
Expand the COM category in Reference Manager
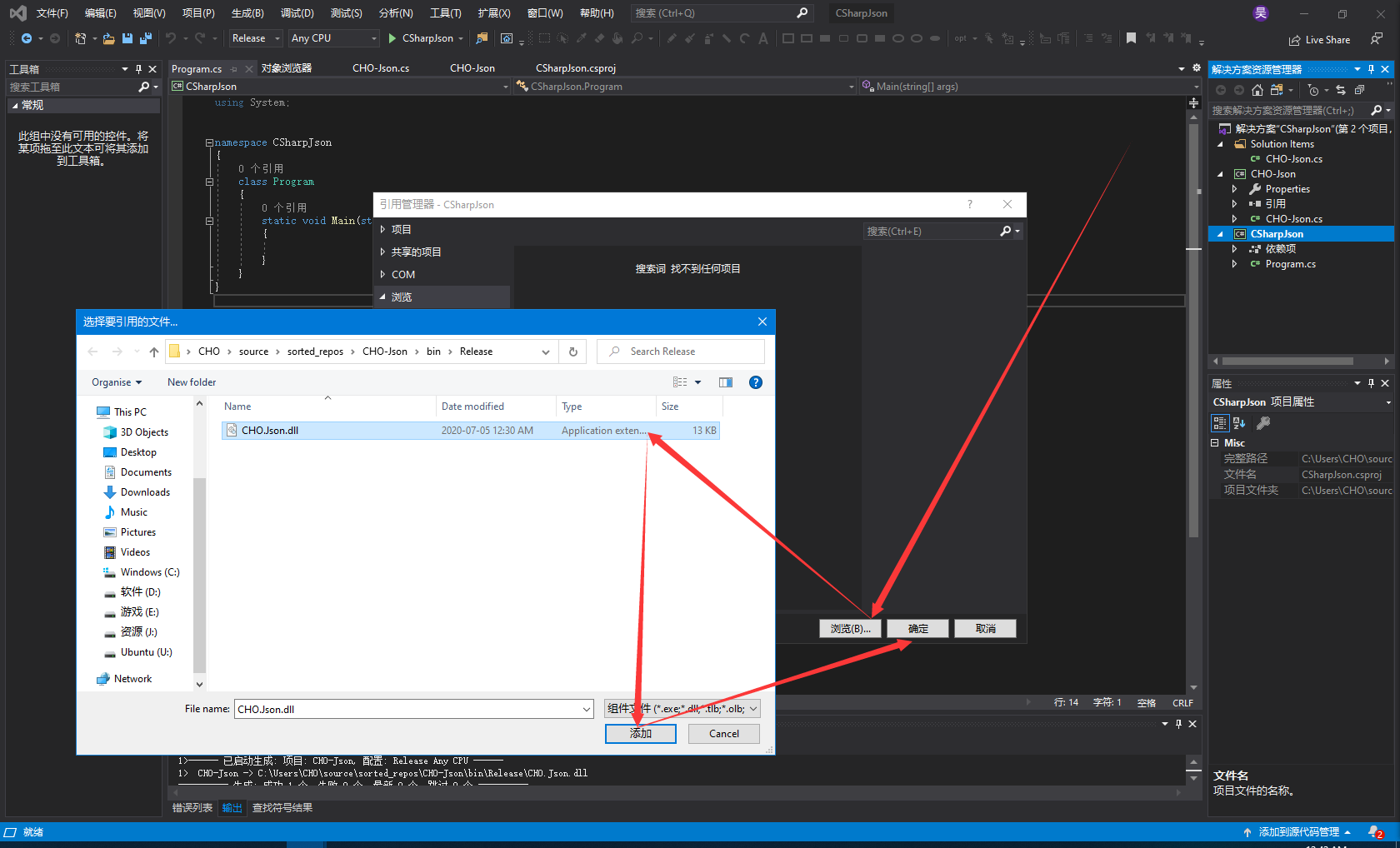pyautogui.click(x=382, y=274)
